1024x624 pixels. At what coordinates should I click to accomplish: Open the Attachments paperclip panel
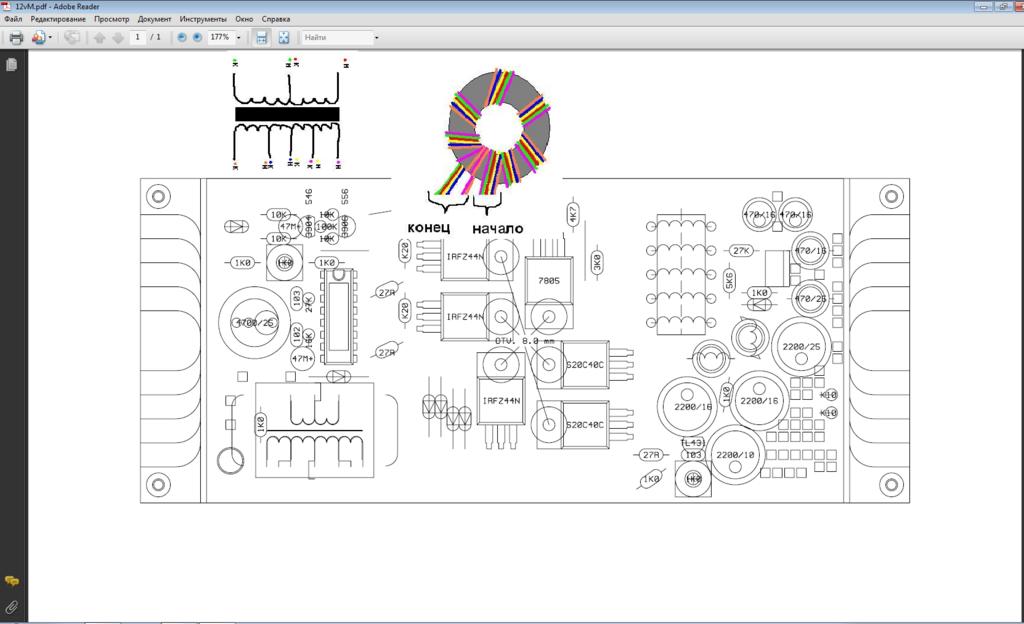[x=12, y=607]
